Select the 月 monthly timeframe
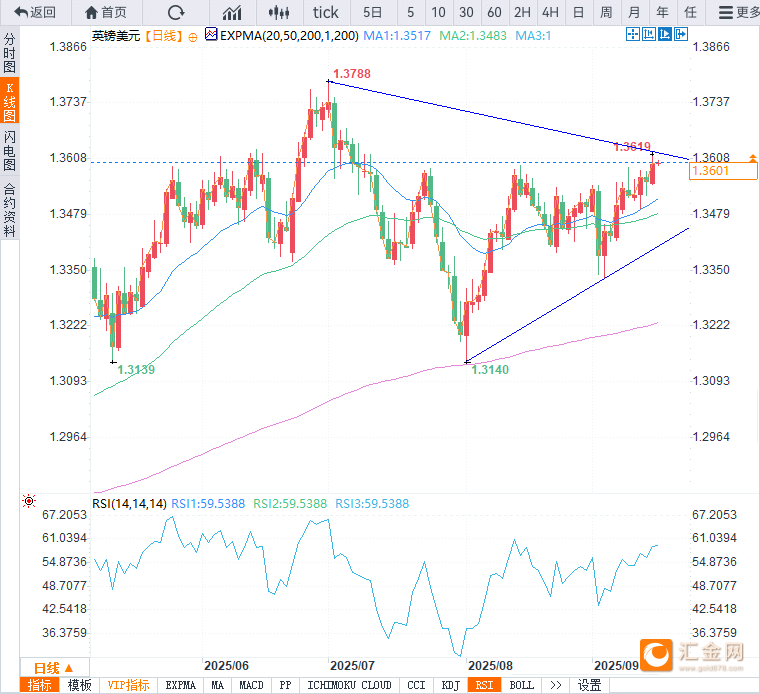The image size is (760, 694). (x=634, y=13)
